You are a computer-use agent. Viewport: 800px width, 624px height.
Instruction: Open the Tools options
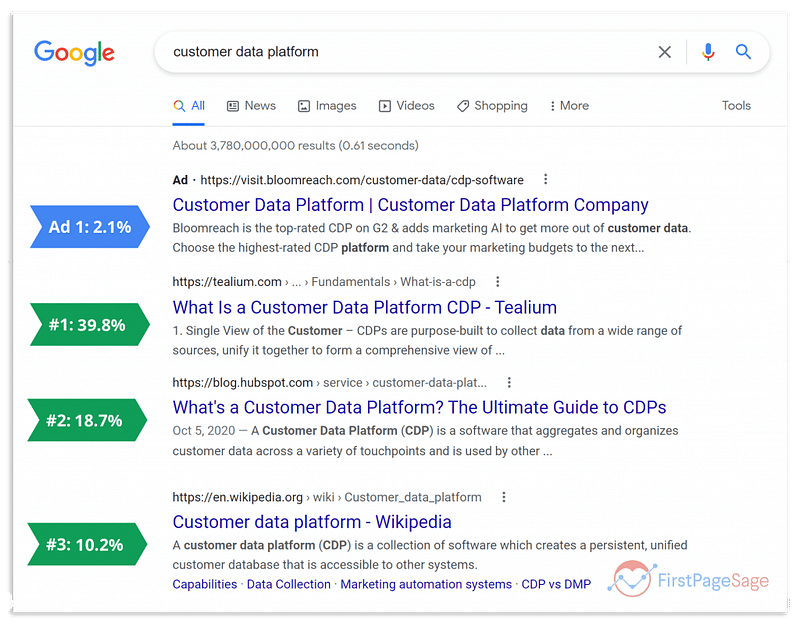pos(737,105)
